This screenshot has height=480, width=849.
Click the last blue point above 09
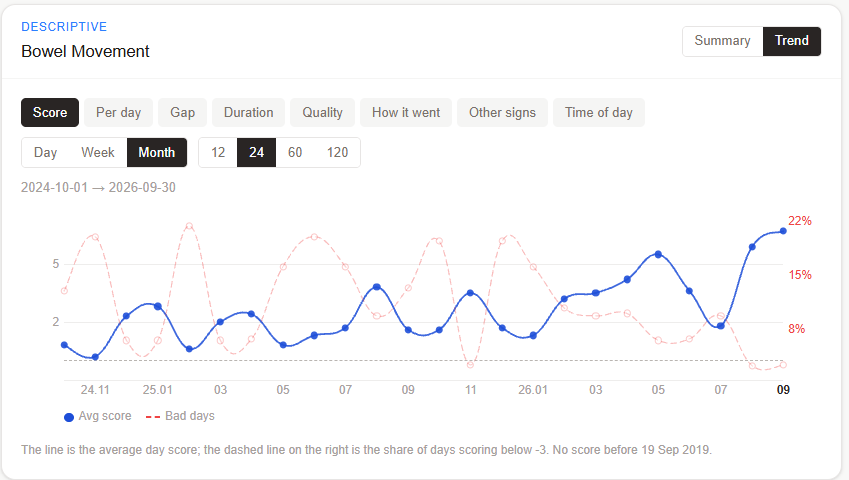[783, 231]
